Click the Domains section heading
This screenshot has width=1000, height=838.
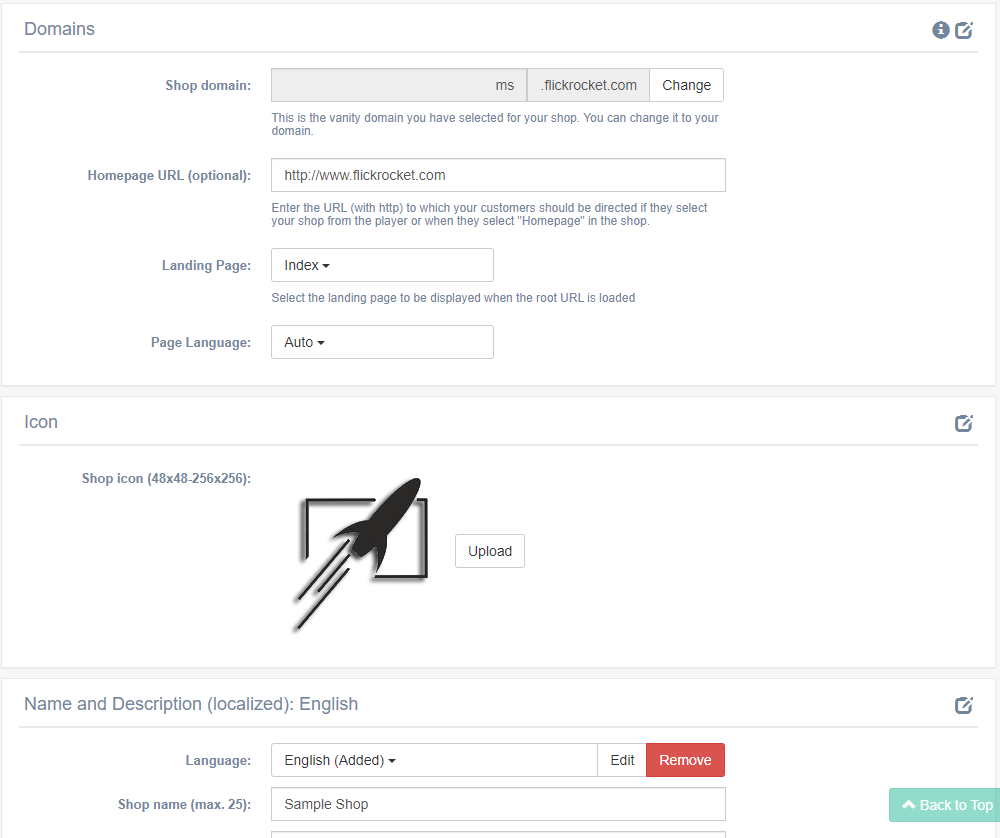pos(59,29)
